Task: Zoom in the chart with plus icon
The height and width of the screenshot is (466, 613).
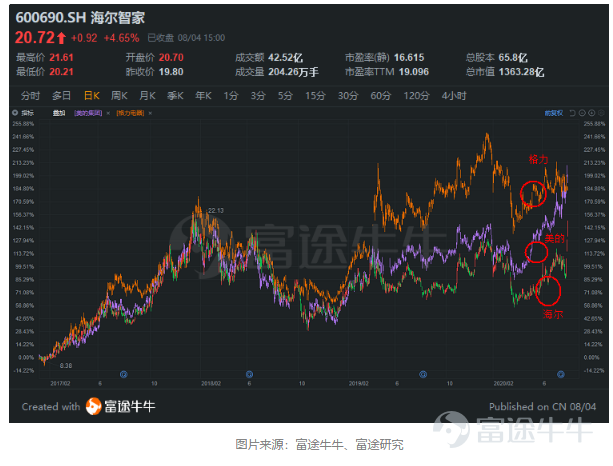Action: coord(591,113)
